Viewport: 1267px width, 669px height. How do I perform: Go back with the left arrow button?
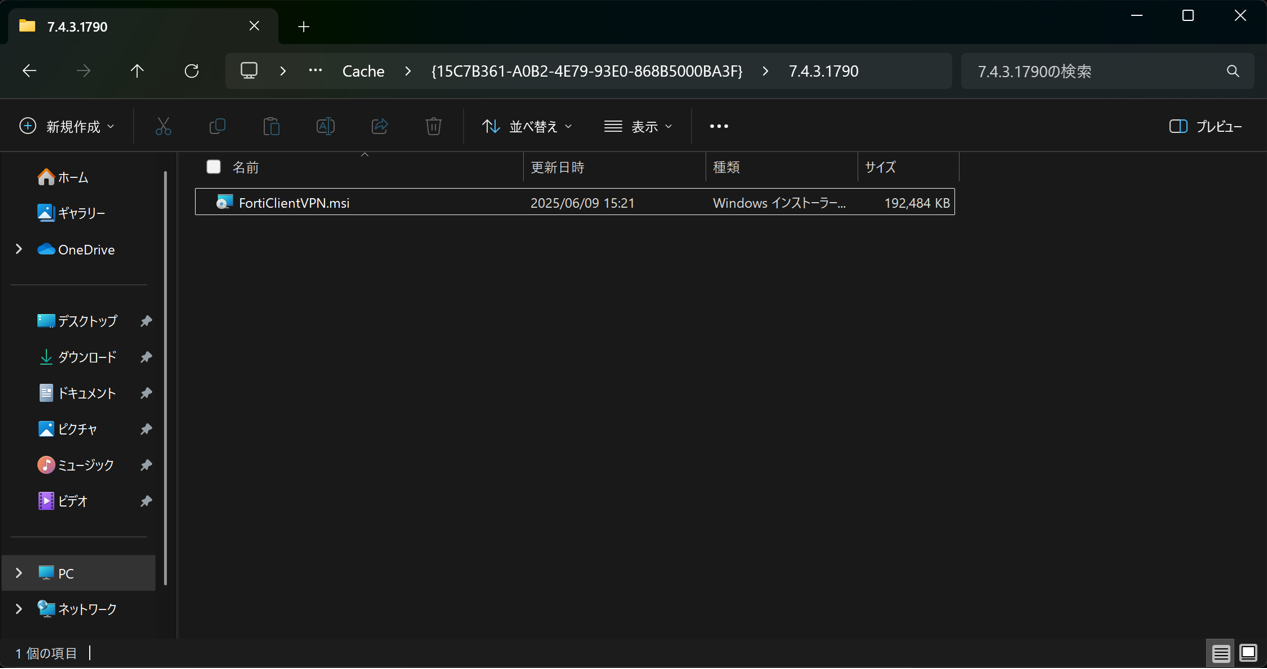point(30,71)
